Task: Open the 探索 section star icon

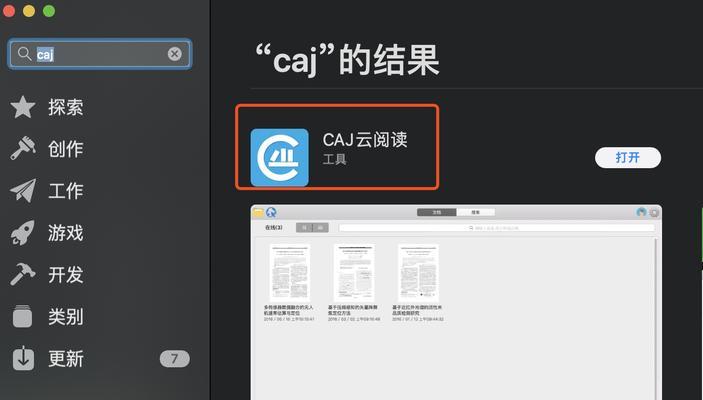Action: pyautogui.click(x=23, y=107)
